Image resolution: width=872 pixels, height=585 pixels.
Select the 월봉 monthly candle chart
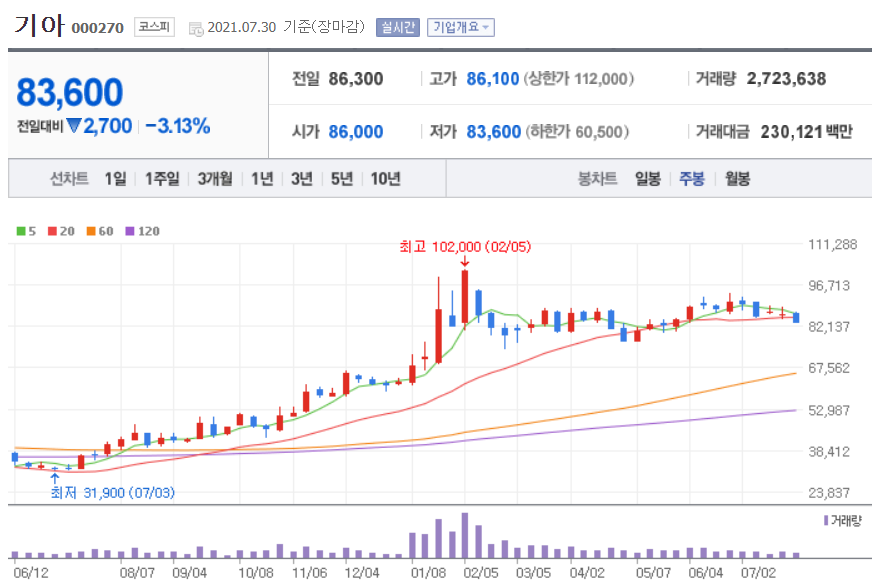pos(737,179)
